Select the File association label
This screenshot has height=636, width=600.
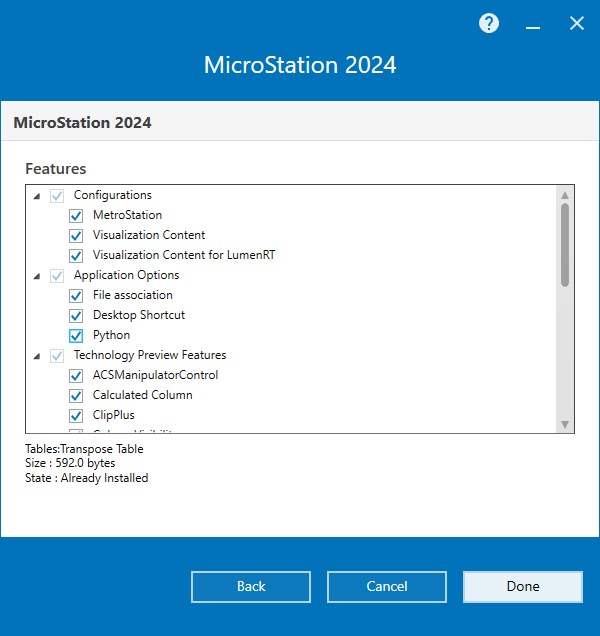coord(133,295)
